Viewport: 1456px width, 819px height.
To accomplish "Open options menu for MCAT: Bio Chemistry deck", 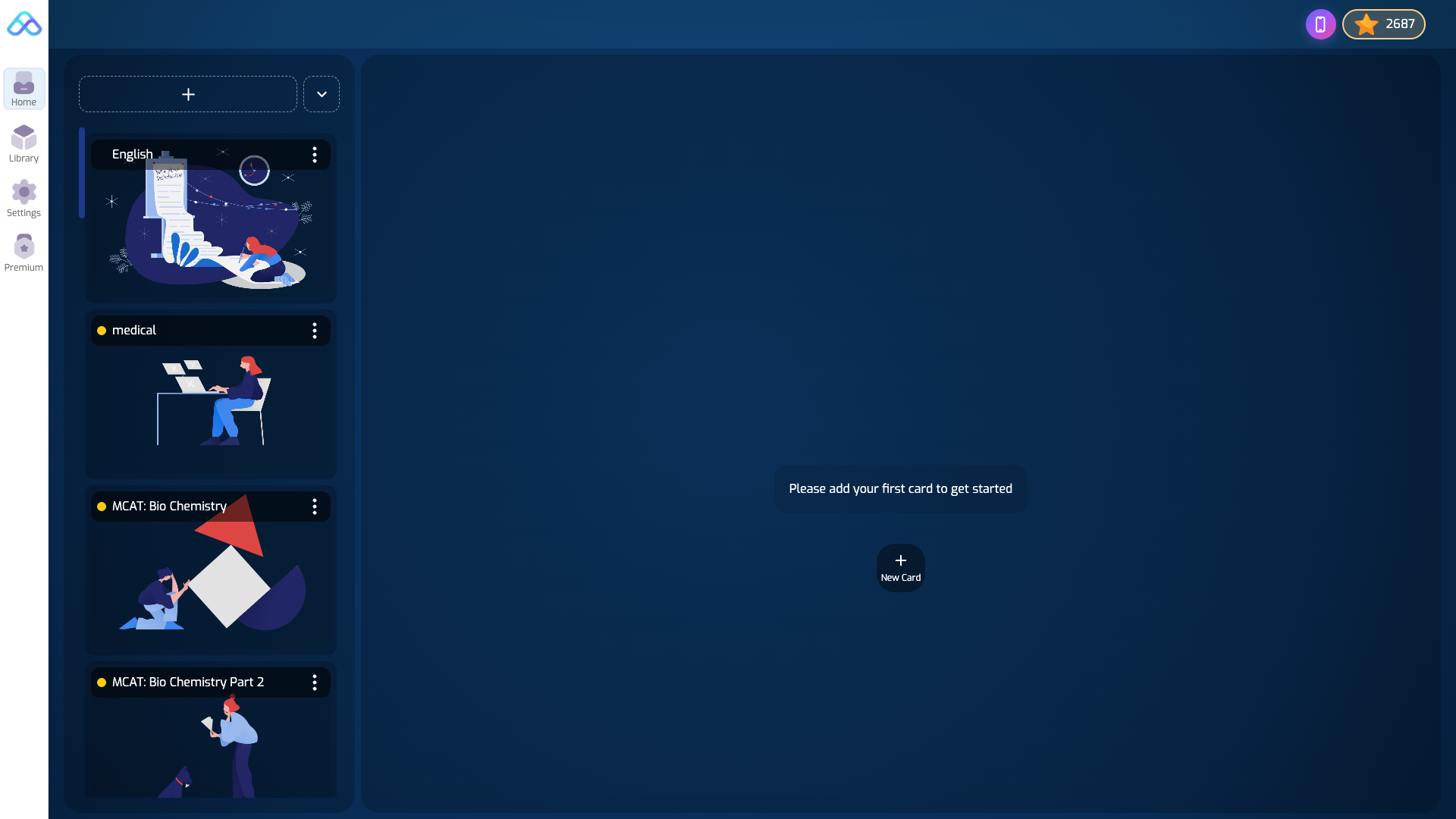I will 315,507.
